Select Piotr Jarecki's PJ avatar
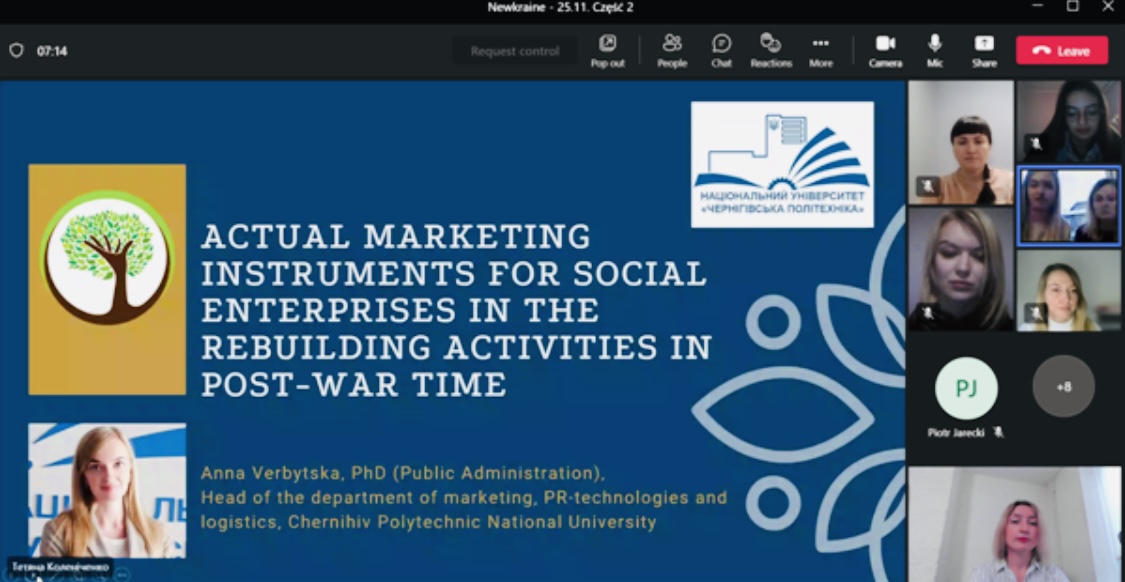 [965, 388]
